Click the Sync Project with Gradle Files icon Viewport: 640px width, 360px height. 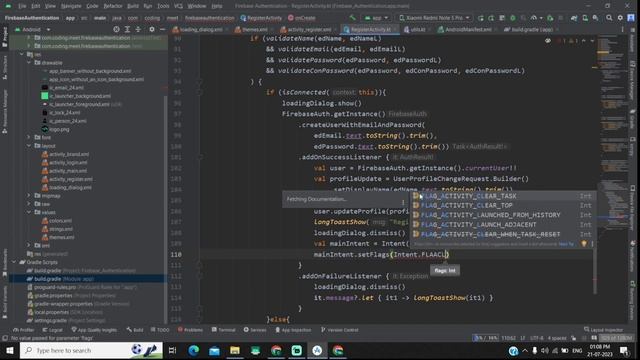[x=574, y=18]
